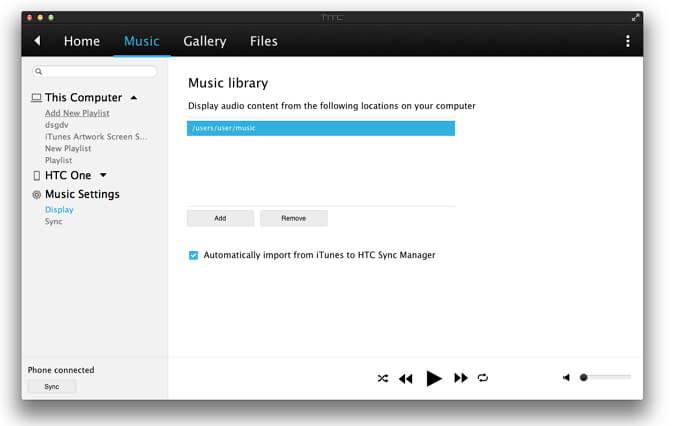
Task: Click the back arrow icon
Action: (x=37, y=41)
